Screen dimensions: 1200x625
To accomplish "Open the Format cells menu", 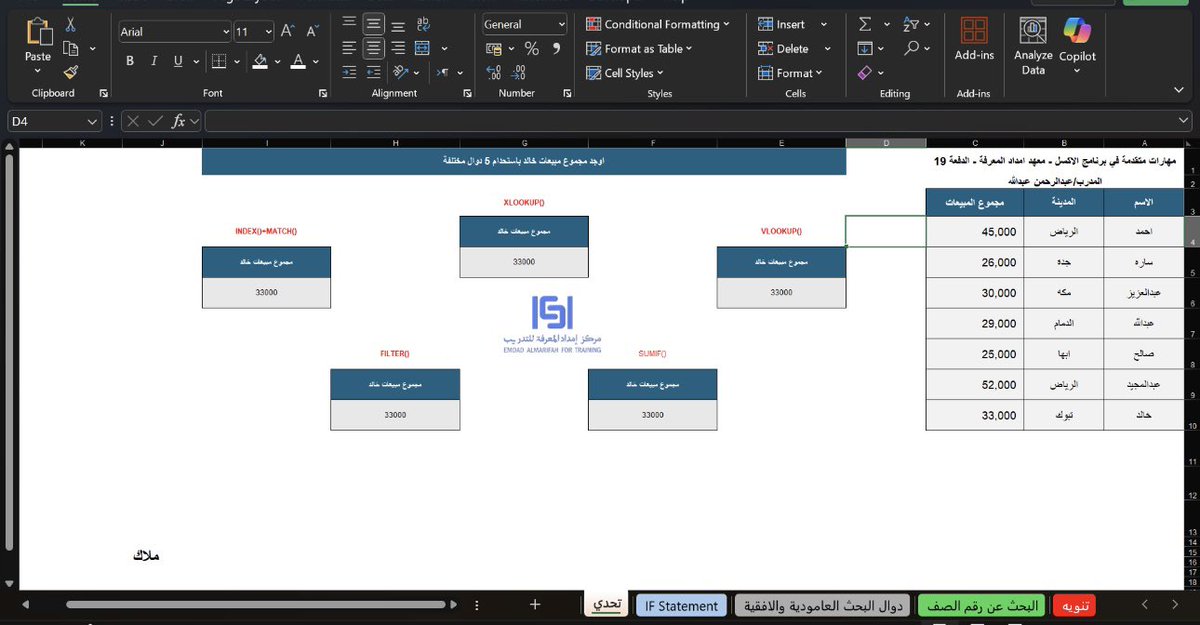I will [x=790, y=73].
